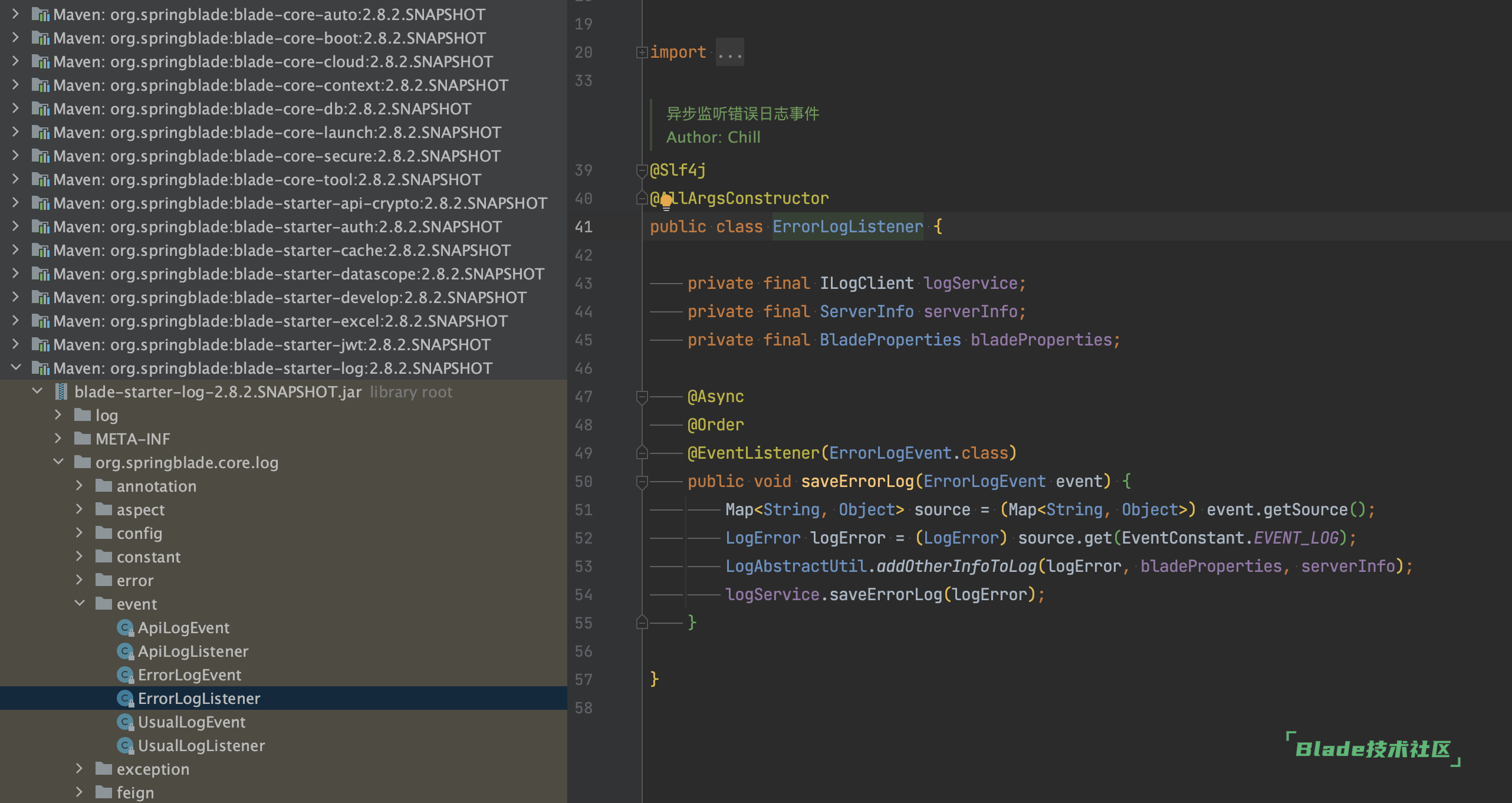Screen dimensions: 1512x803
Task: Expand the exception package
Action: click(80, 768)
